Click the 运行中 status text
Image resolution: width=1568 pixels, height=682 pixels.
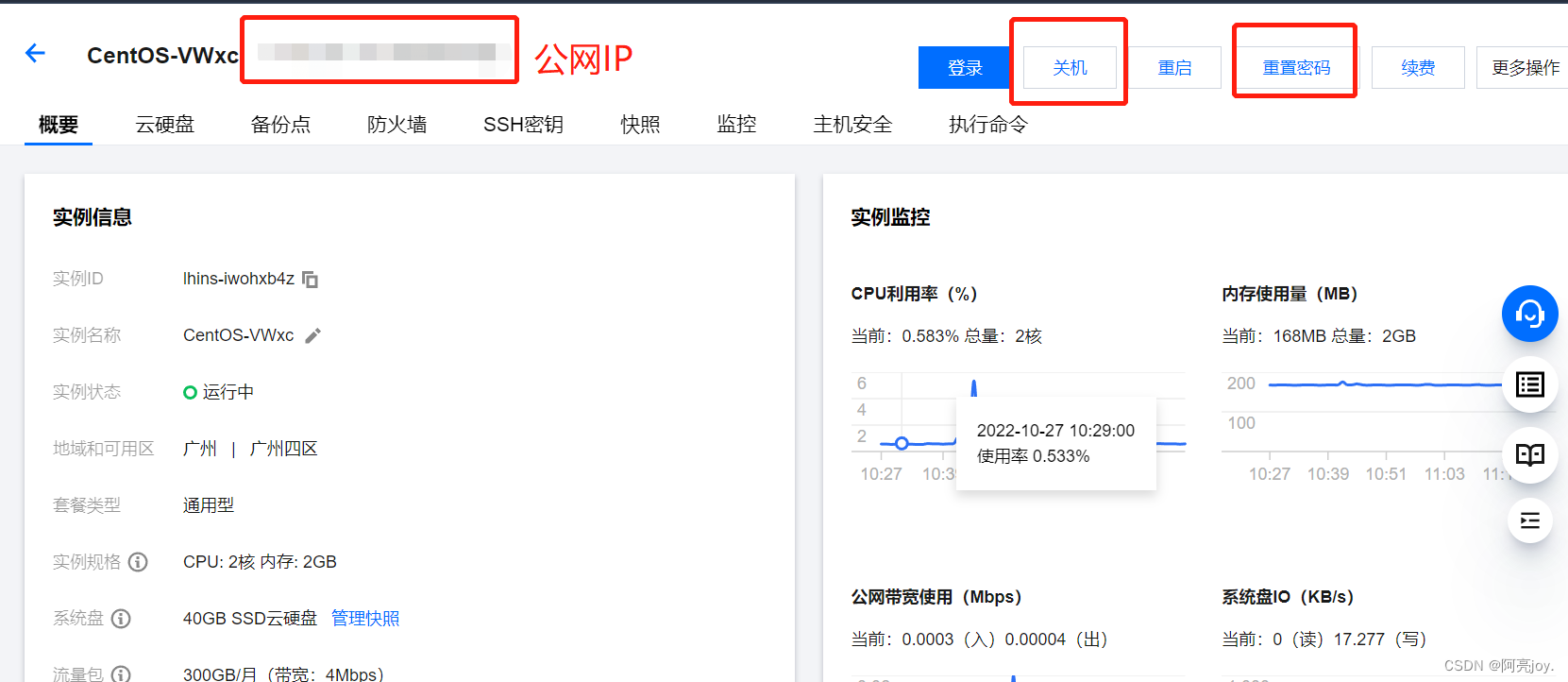(x=228, y=392)
